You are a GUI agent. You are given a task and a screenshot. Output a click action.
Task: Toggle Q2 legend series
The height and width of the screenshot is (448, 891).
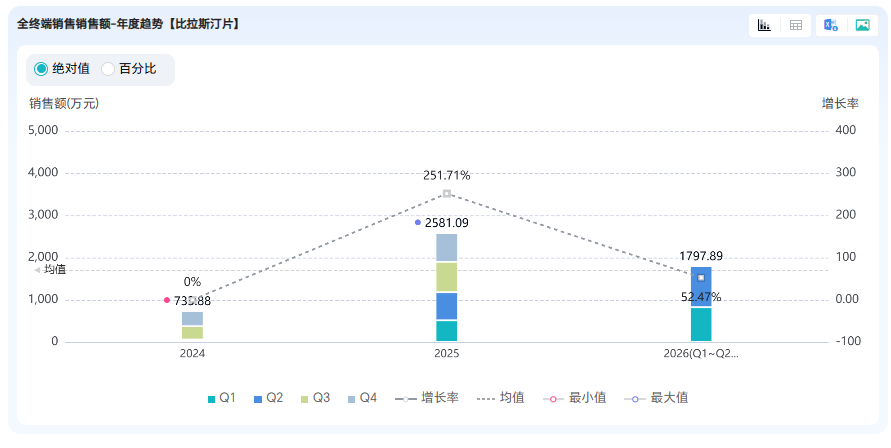(x=268, y=398)
